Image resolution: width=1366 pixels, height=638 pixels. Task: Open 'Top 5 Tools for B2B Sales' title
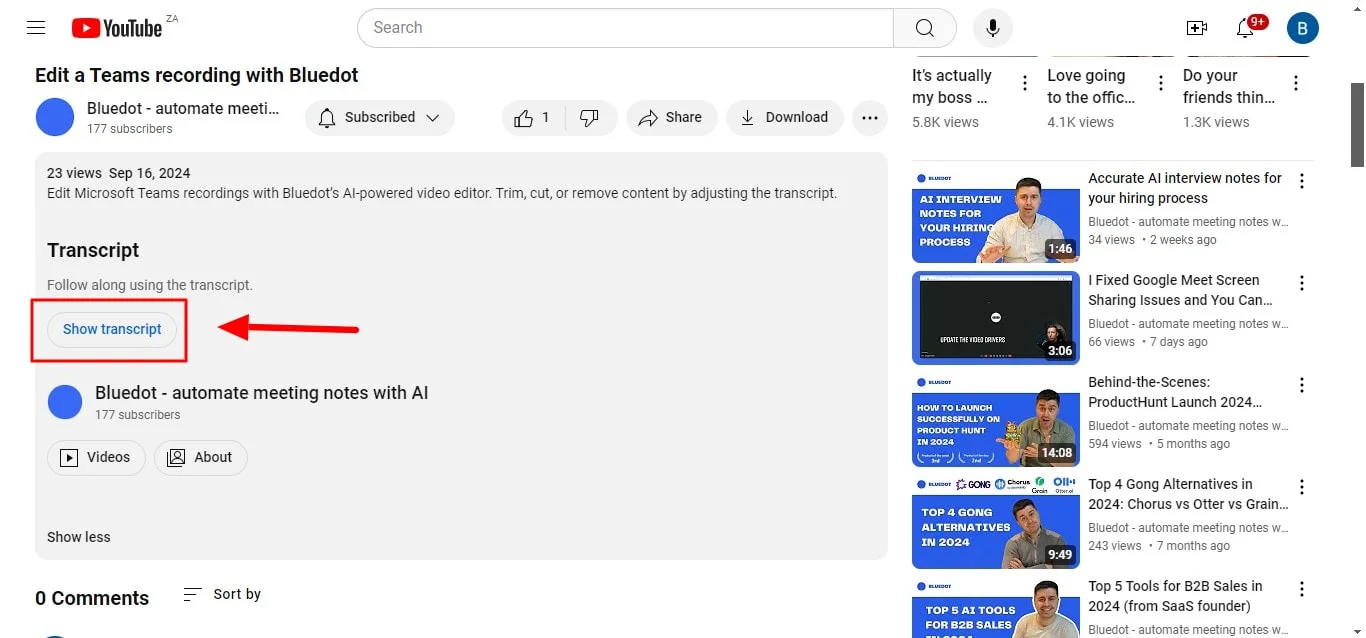pyautogui.click(x=1176, y=596)
